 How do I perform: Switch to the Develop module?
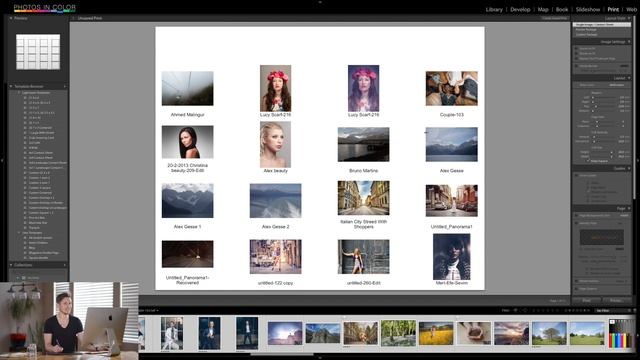(520, 9)
